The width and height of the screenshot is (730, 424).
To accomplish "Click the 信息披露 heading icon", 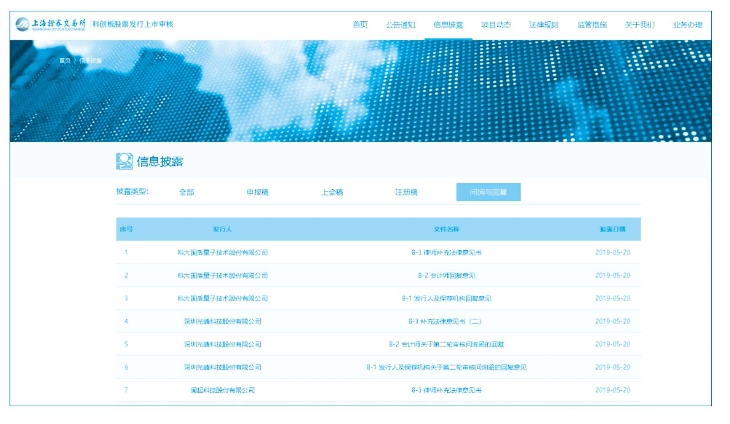I will 124,161.
